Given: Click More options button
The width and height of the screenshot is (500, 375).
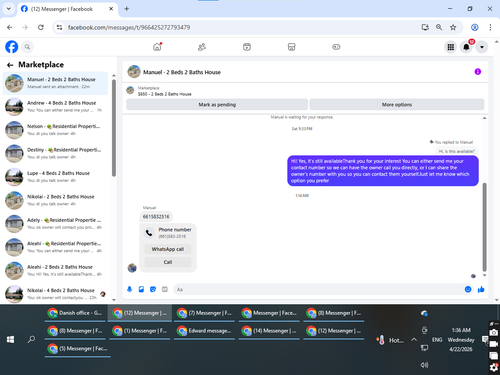Looking at the screenshot, I should [397, 104].
